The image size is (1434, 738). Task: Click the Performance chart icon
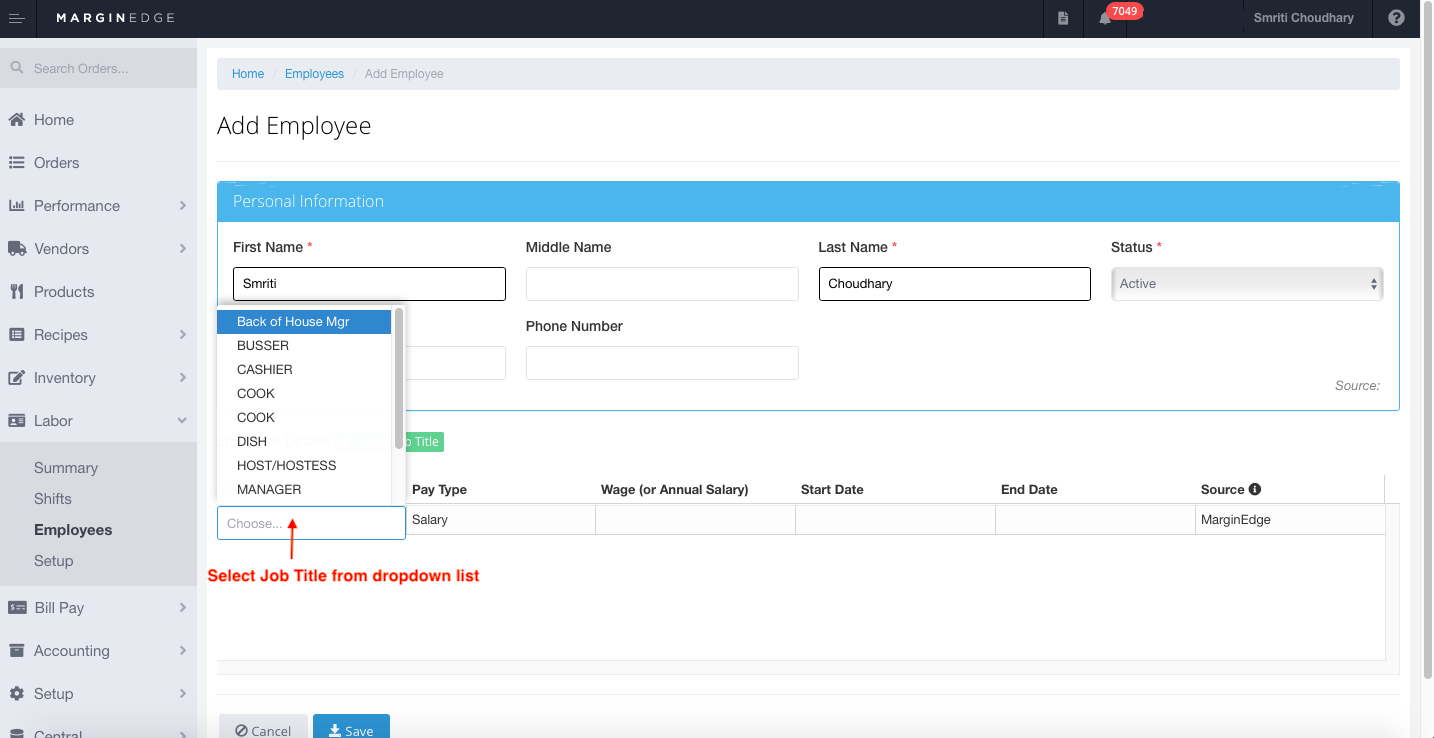click(x=16, y=206)
